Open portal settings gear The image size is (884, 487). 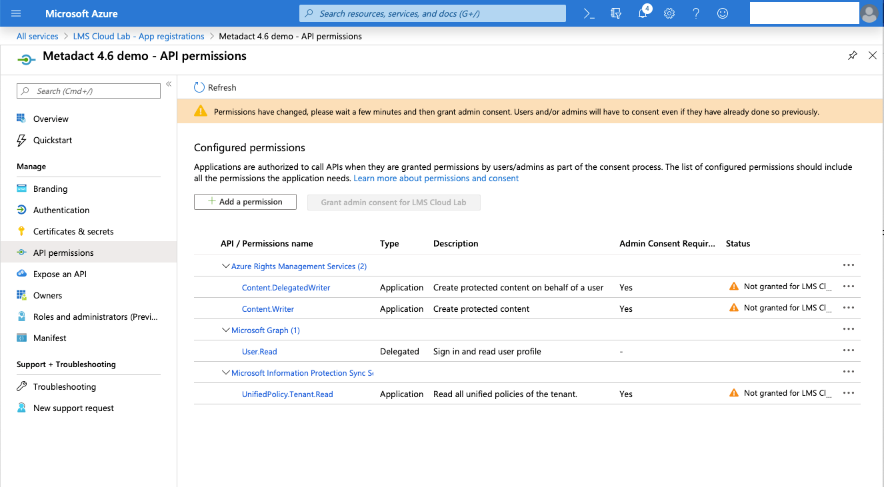point(669,14)
